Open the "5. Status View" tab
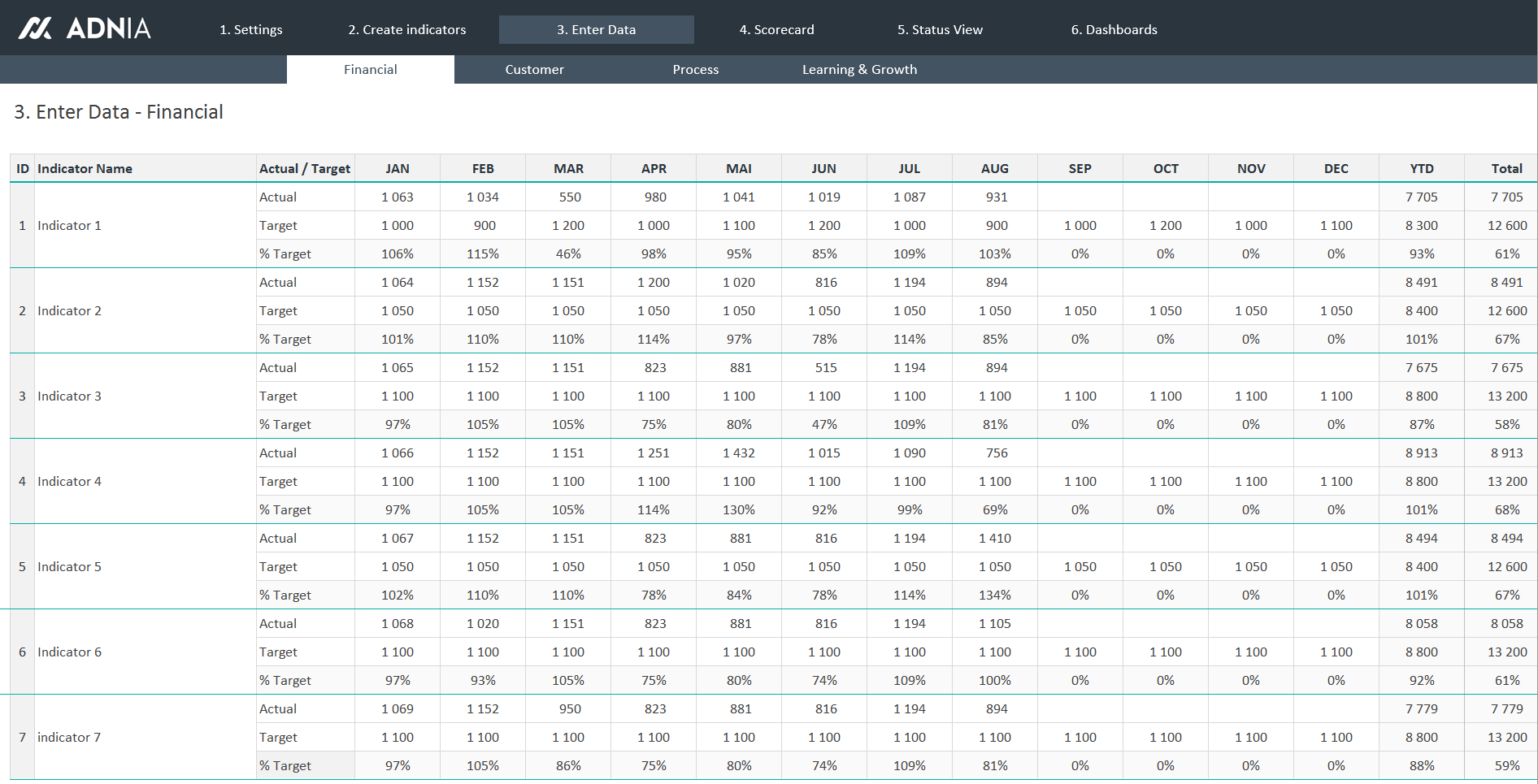This screenshot has width=1538, height=784. pos(940,29)
